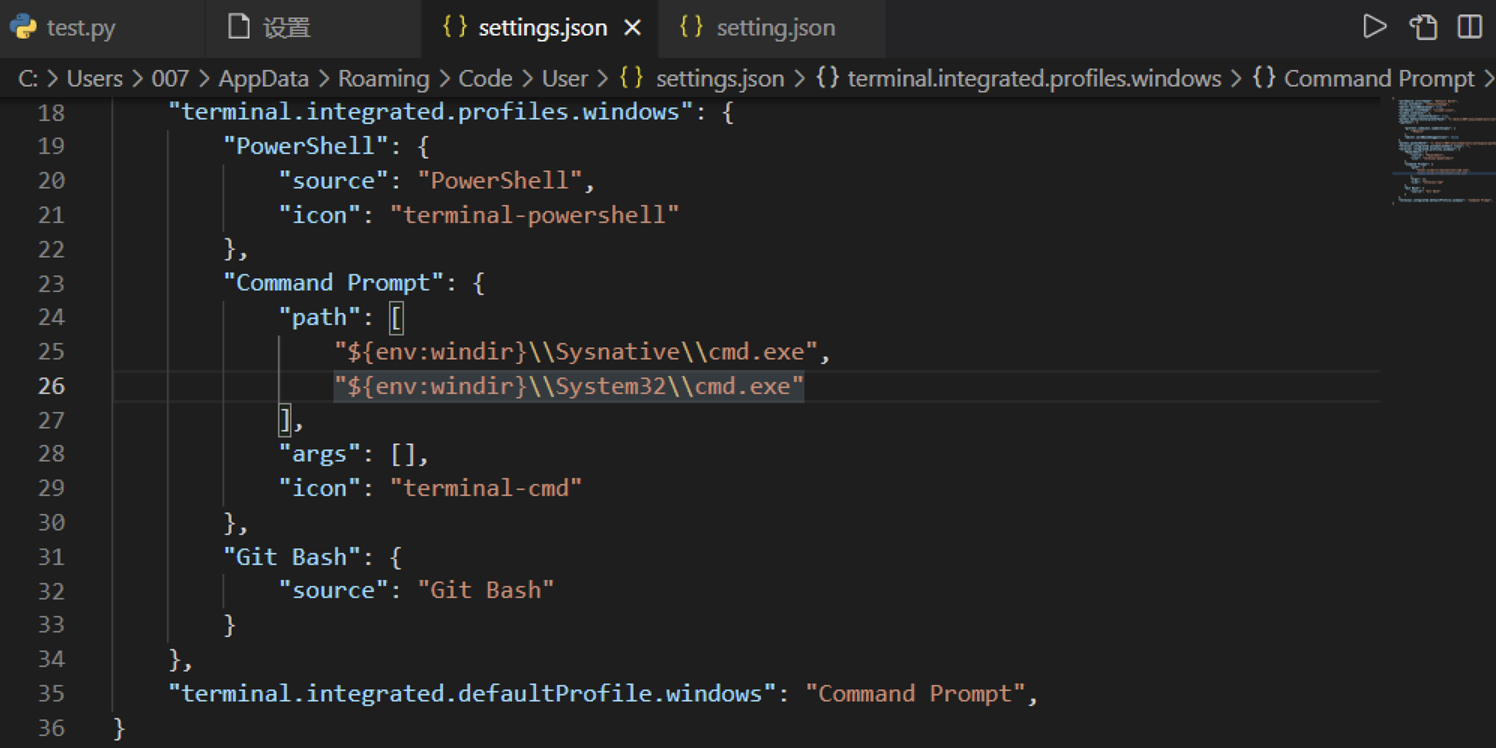Screen dimensions: 1496x748
Task: Click the braces icon on setting.json tab
Action: [691, 27]
